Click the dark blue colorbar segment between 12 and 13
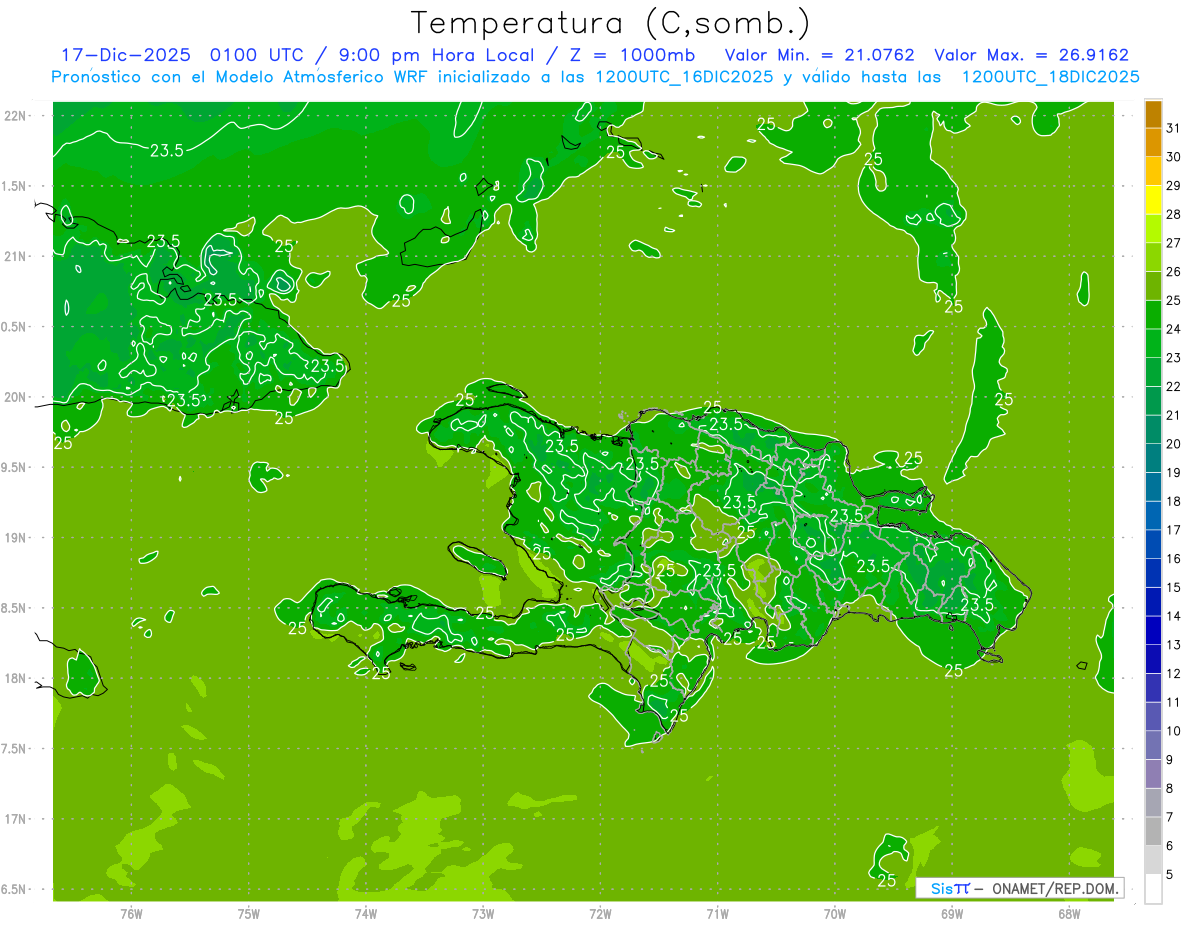This screenshot has height=927, width=1200. click(x=1153, y=659)
